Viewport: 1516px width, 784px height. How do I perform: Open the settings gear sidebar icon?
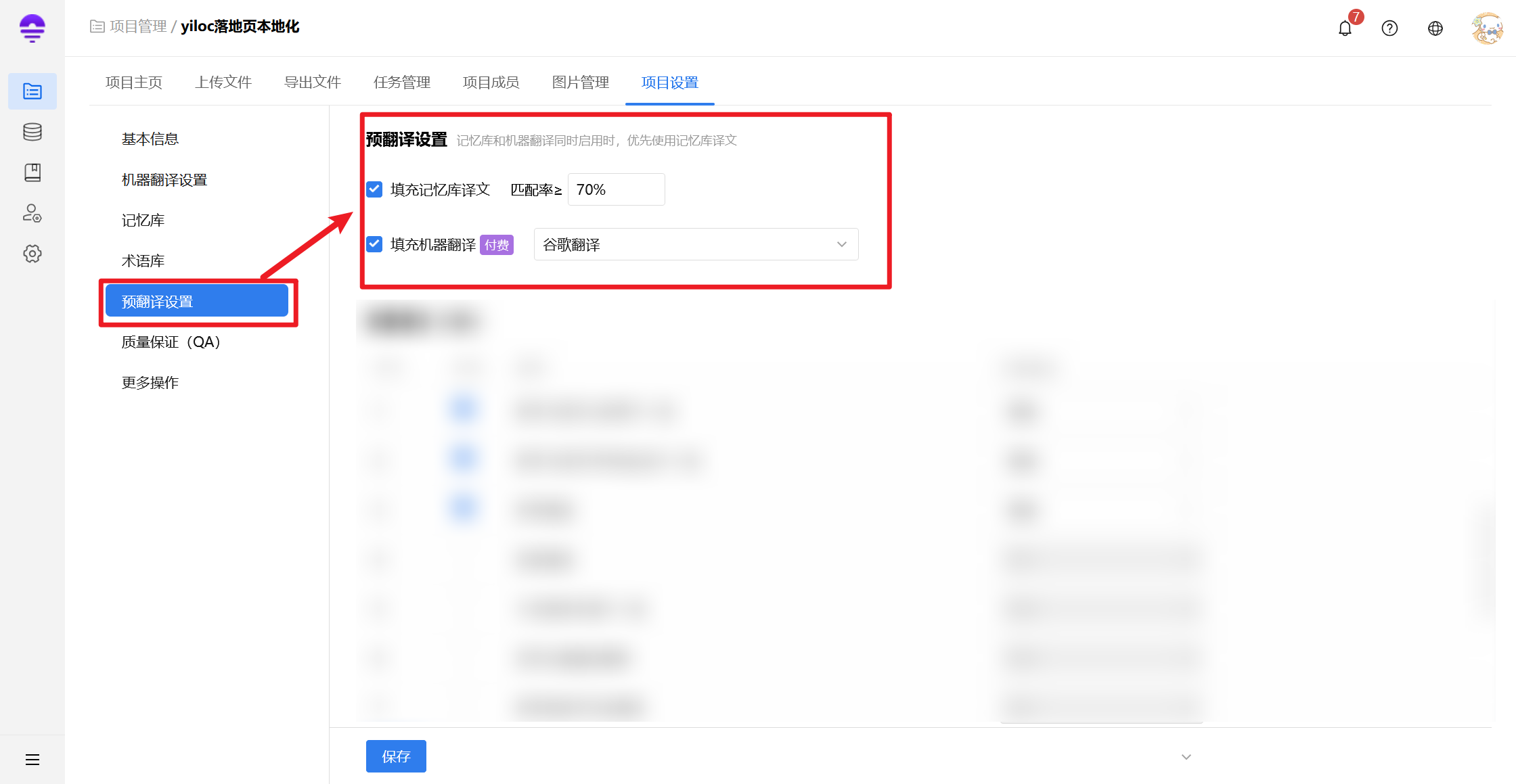coord(32,254)
